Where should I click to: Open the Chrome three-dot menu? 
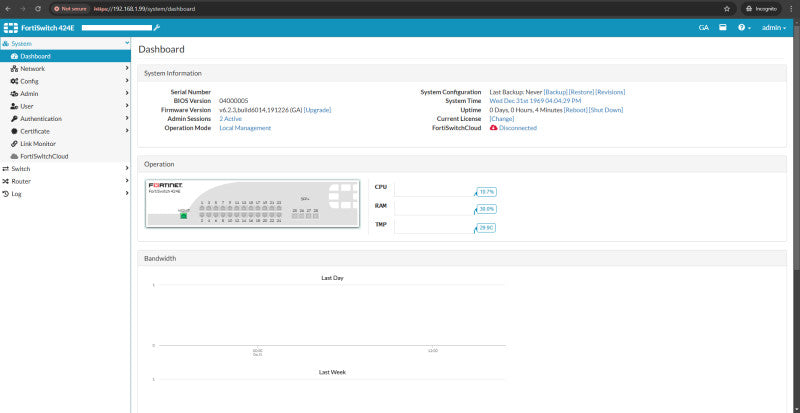[791, 9]
